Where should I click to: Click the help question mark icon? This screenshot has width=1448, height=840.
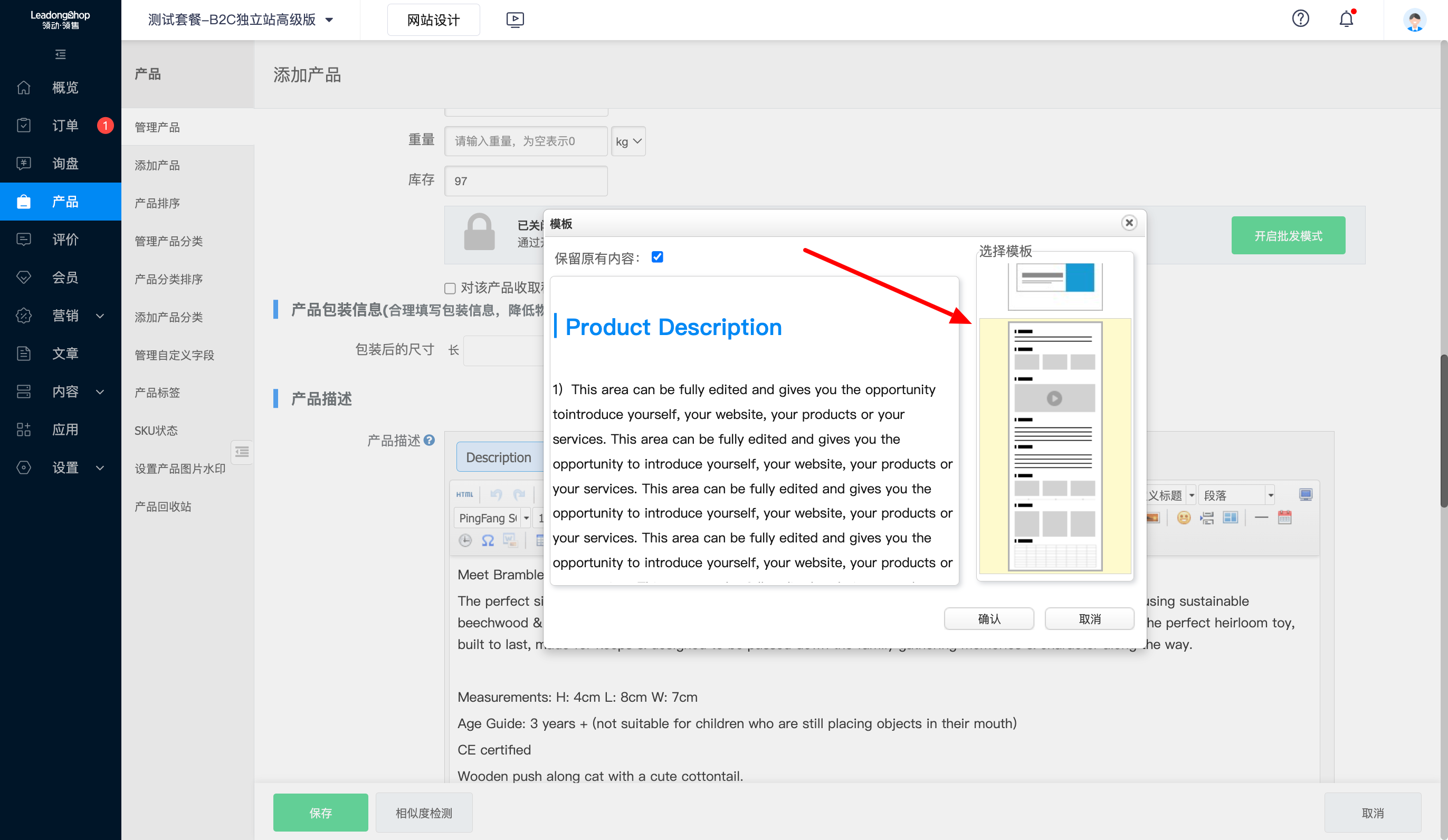(1300, 19)
